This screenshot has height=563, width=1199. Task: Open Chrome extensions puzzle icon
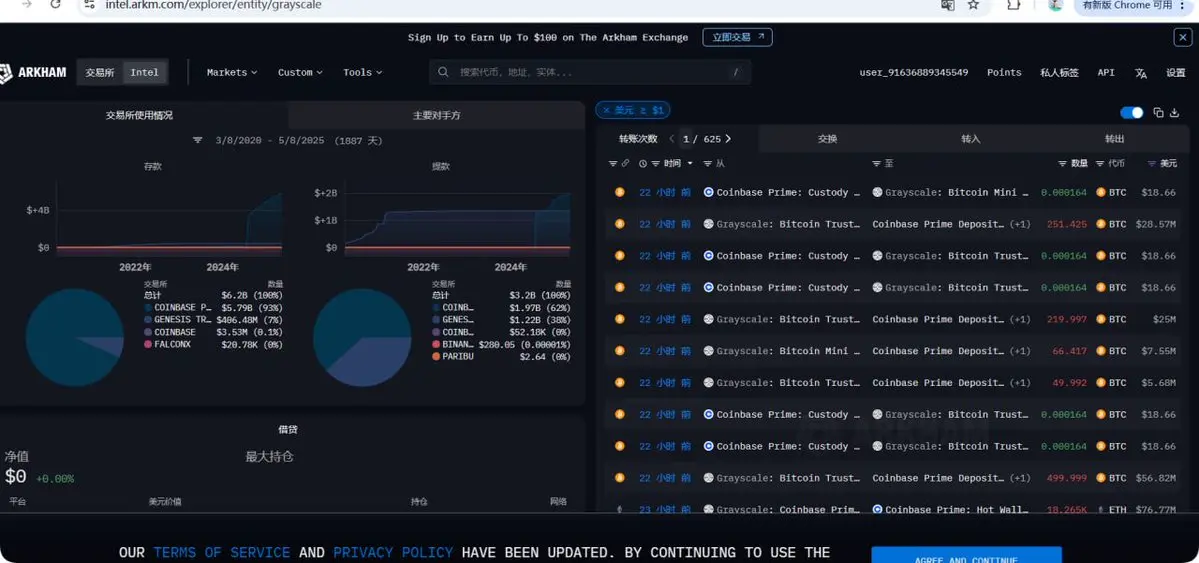tap(1013, 5)
